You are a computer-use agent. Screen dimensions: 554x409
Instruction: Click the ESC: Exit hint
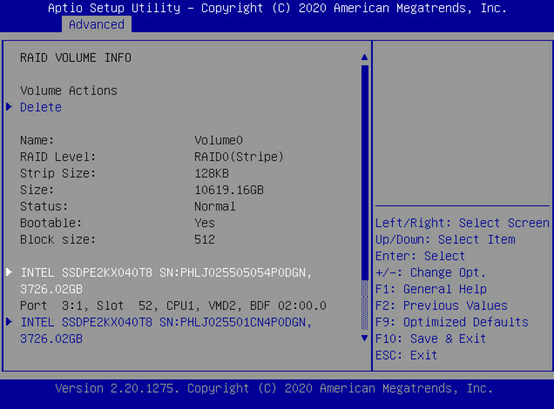[x=406, y=355]
